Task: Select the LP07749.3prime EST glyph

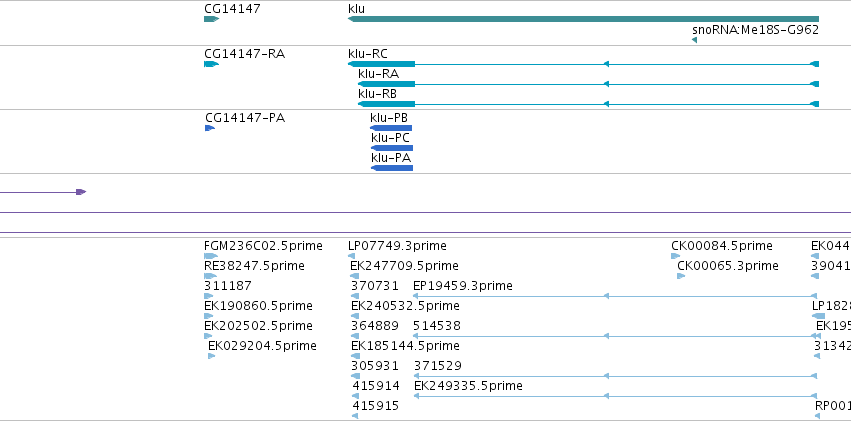Action: [353, 256]
